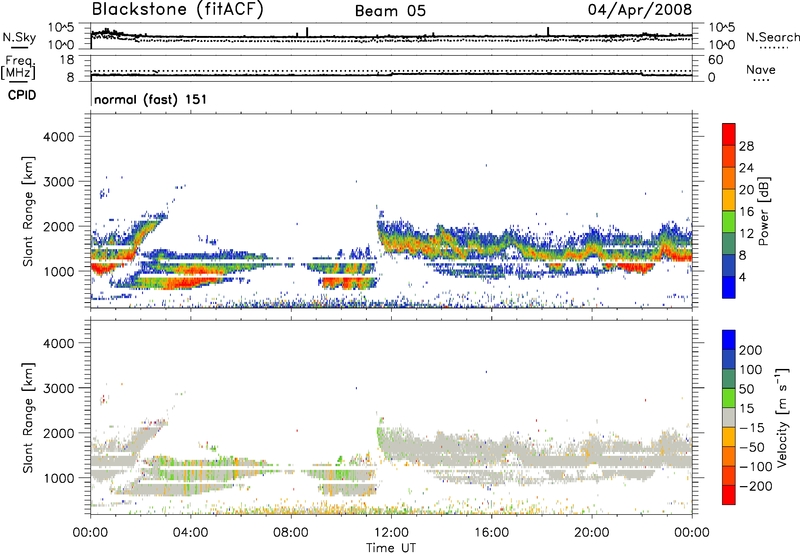Click the '4' tick on the Power colorbar

(x=743, y=277)
